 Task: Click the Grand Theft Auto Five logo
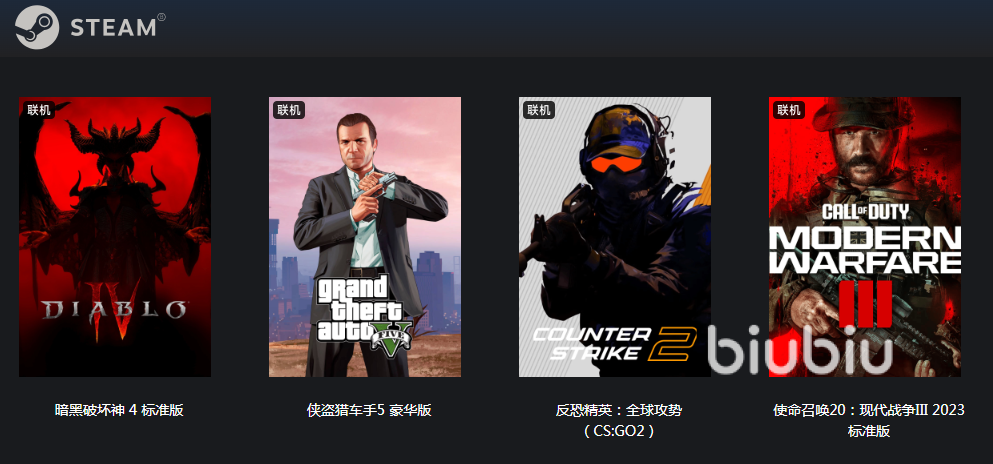364,315
